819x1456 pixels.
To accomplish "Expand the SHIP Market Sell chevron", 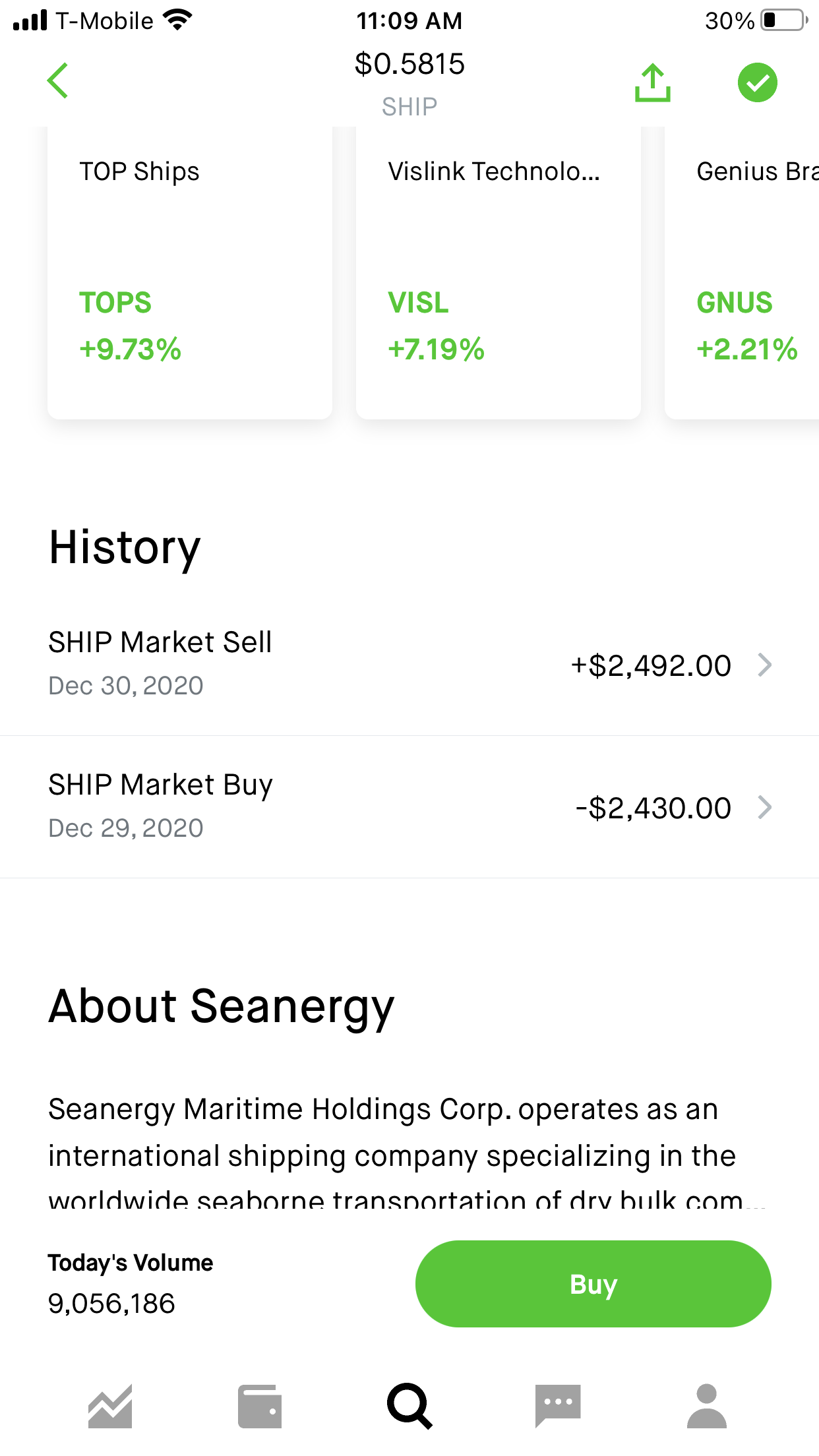I will pyautogui.click(x=765, y=665).
